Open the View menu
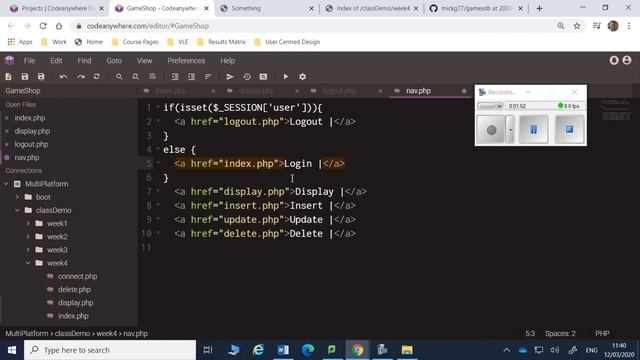The width and height of the screenshot is (640, 360). [144, 61]
